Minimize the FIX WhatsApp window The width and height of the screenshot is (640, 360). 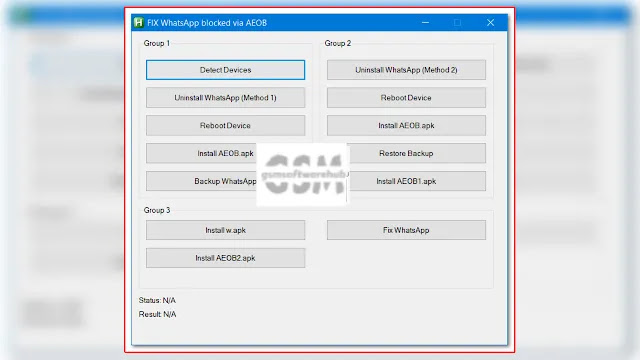click(425, 22)
